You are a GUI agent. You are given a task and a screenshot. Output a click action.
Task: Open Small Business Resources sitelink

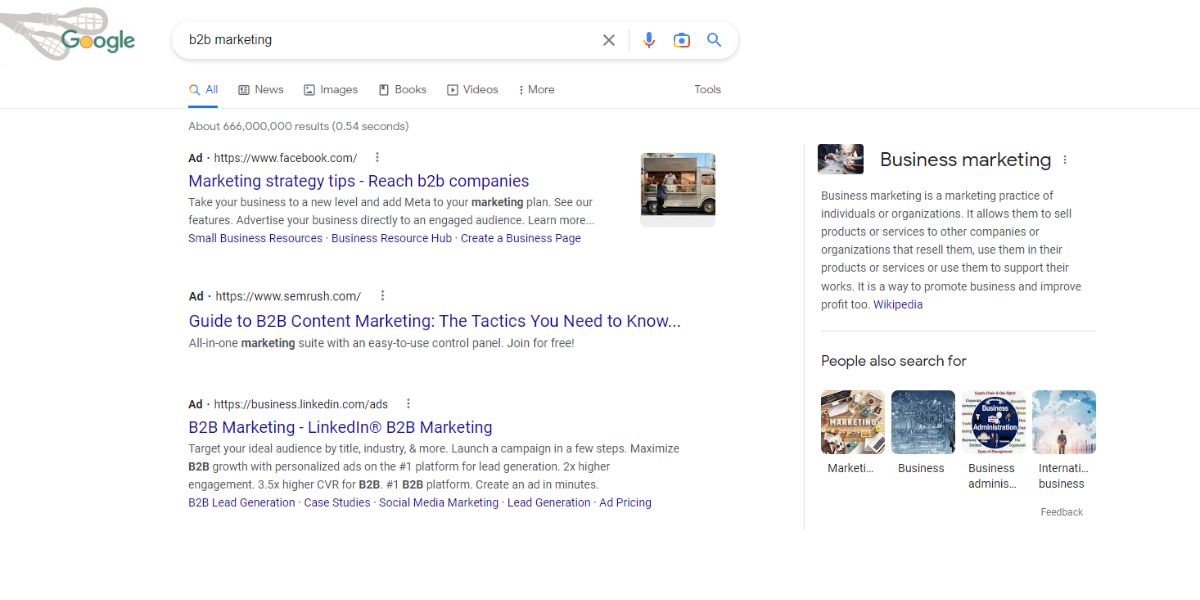pyautogui.click(x=255, y=238)
